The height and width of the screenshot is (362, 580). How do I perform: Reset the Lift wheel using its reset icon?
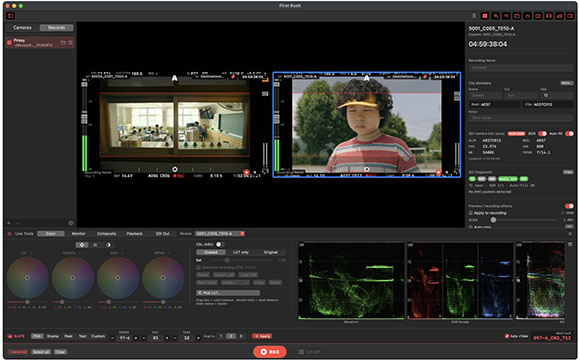coord(31,253)
